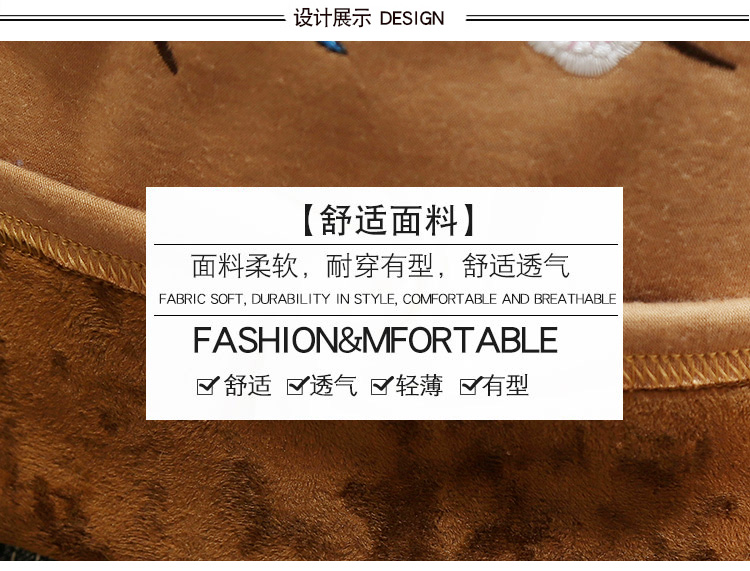This screenshot has height=571, width=750.
Task: Click the 轻薄 label text
Action: click(x=419, y=385)
